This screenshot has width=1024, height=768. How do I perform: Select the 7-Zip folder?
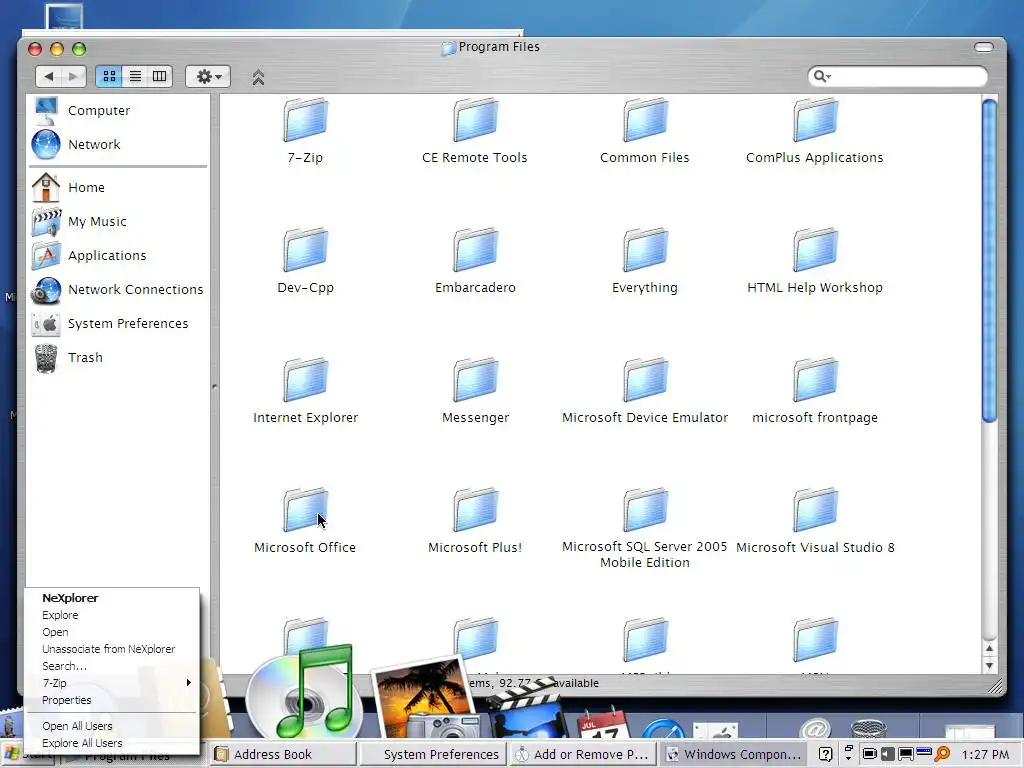[305, 121]
